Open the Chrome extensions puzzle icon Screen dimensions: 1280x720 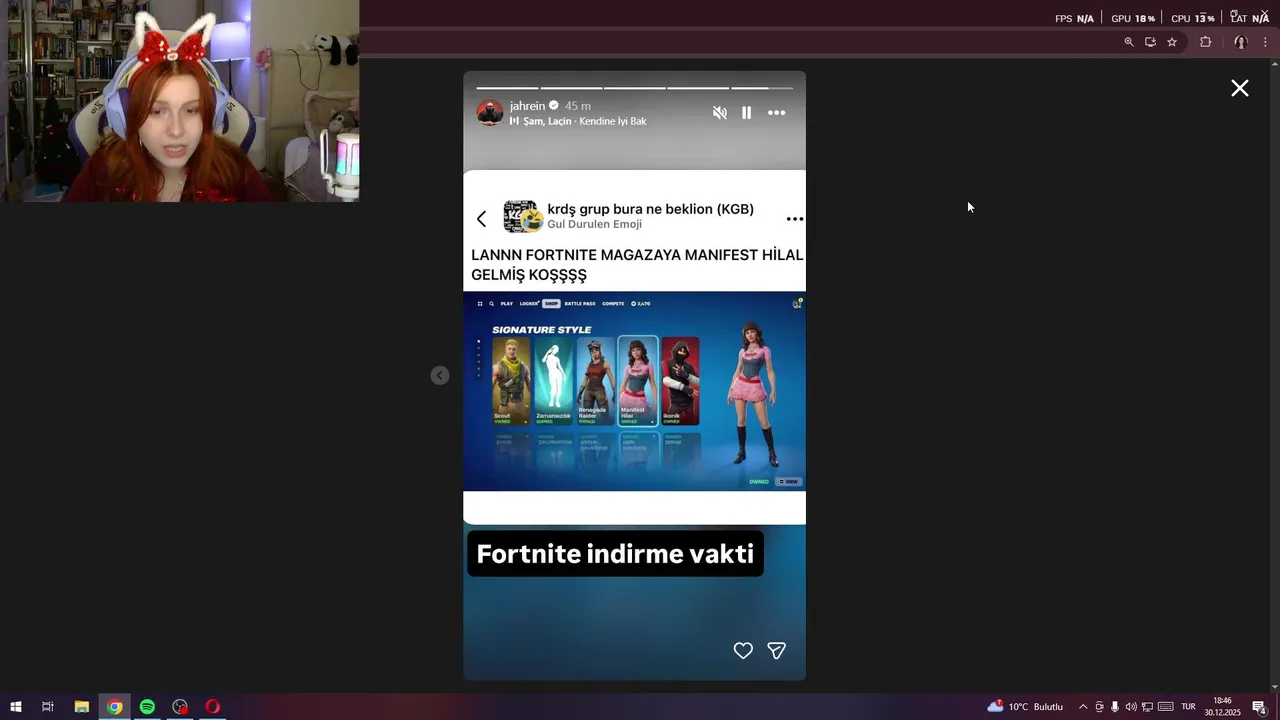pos(1205,42)
